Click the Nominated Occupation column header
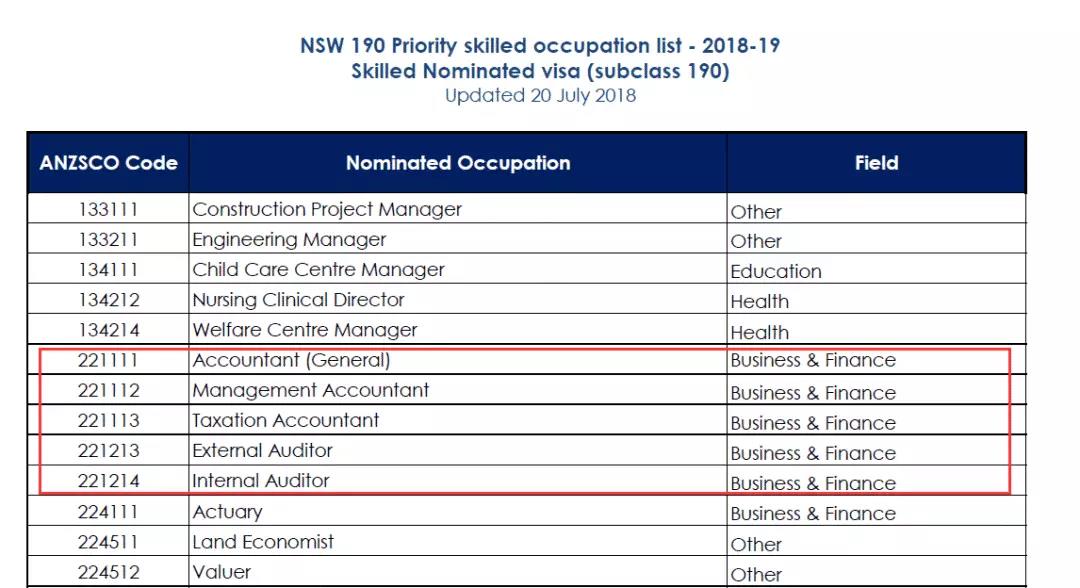This screenshot has width=1080, height=588. pyautogui.click(x=458, y=163)
